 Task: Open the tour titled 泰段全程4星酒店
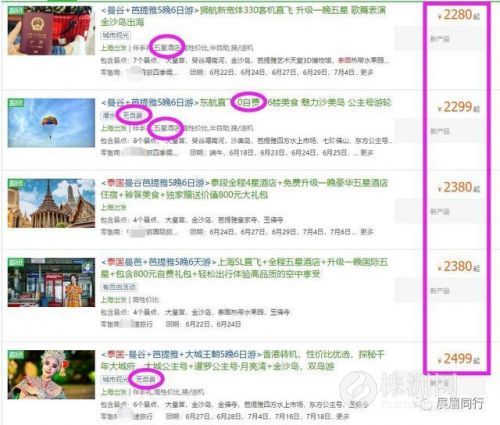[245, 189]
